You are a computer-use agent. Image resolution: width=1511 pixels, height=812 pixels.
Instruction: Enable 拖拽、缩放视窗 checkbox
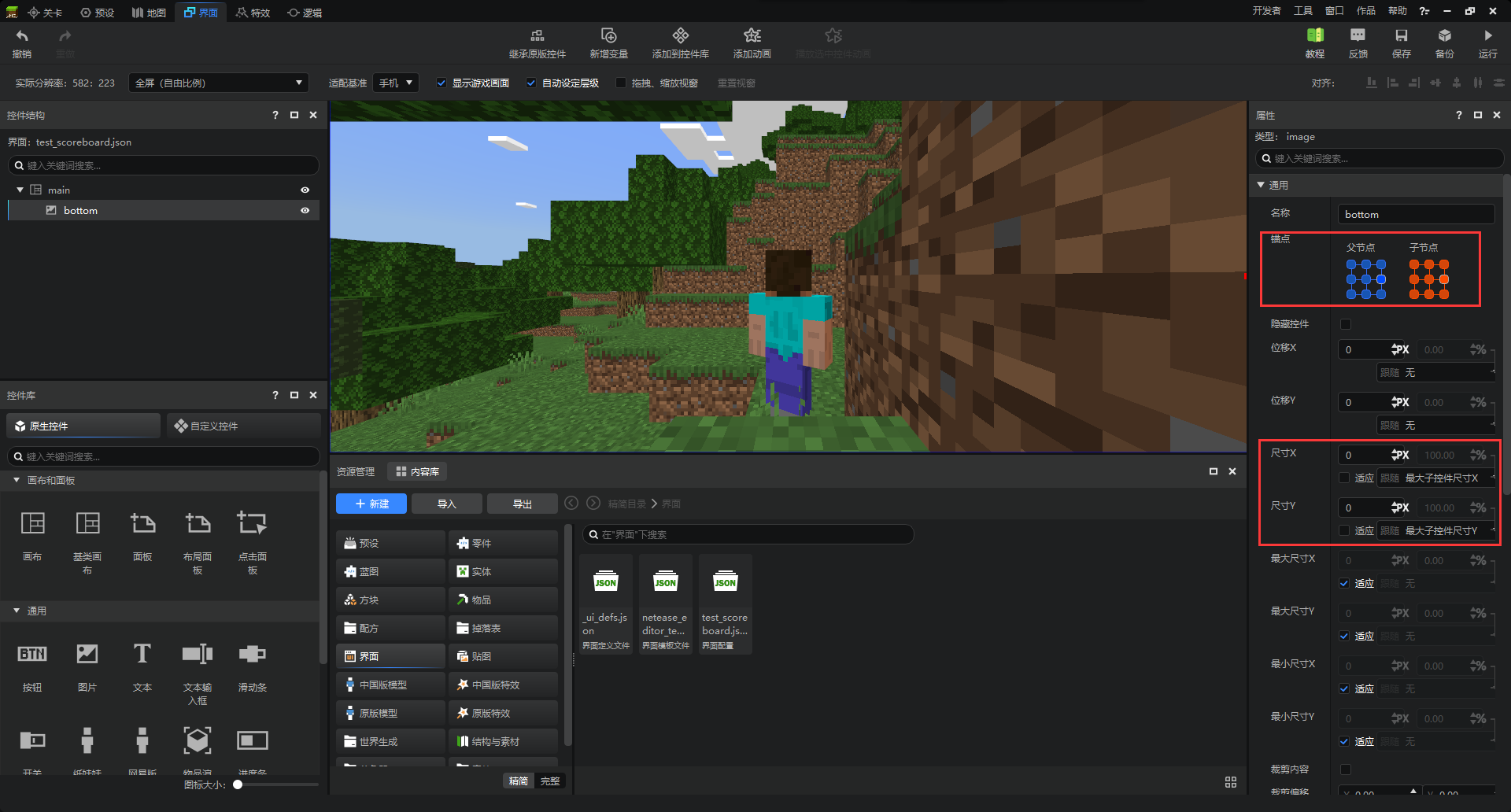[621, 83]
